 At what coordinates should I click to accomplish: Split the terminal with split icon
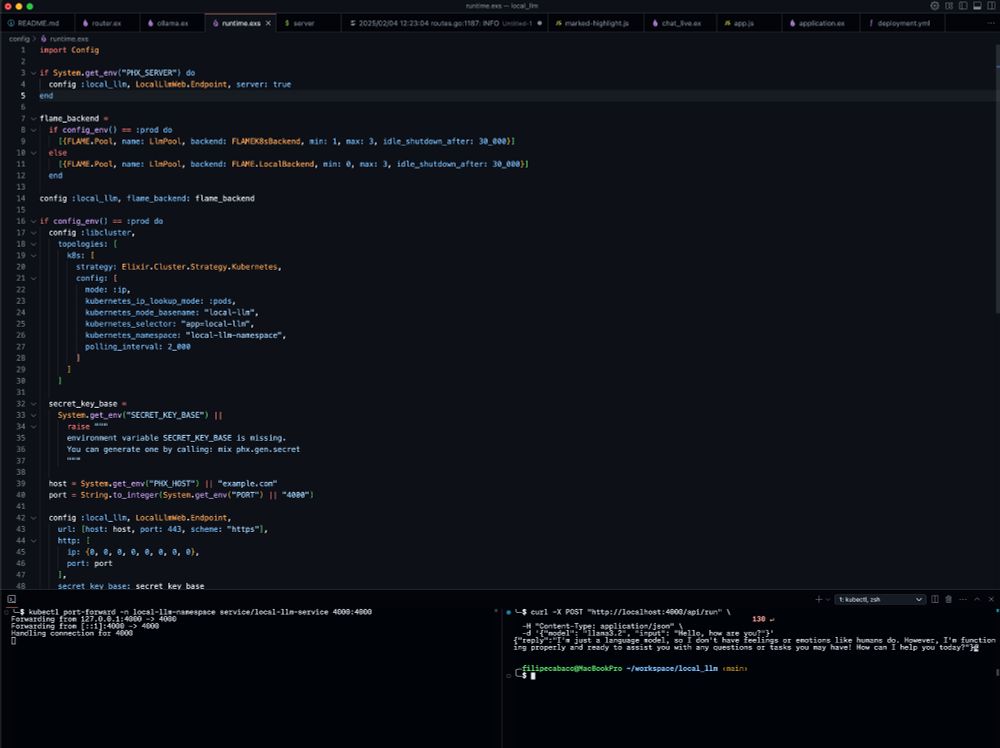tap(935, 599)
